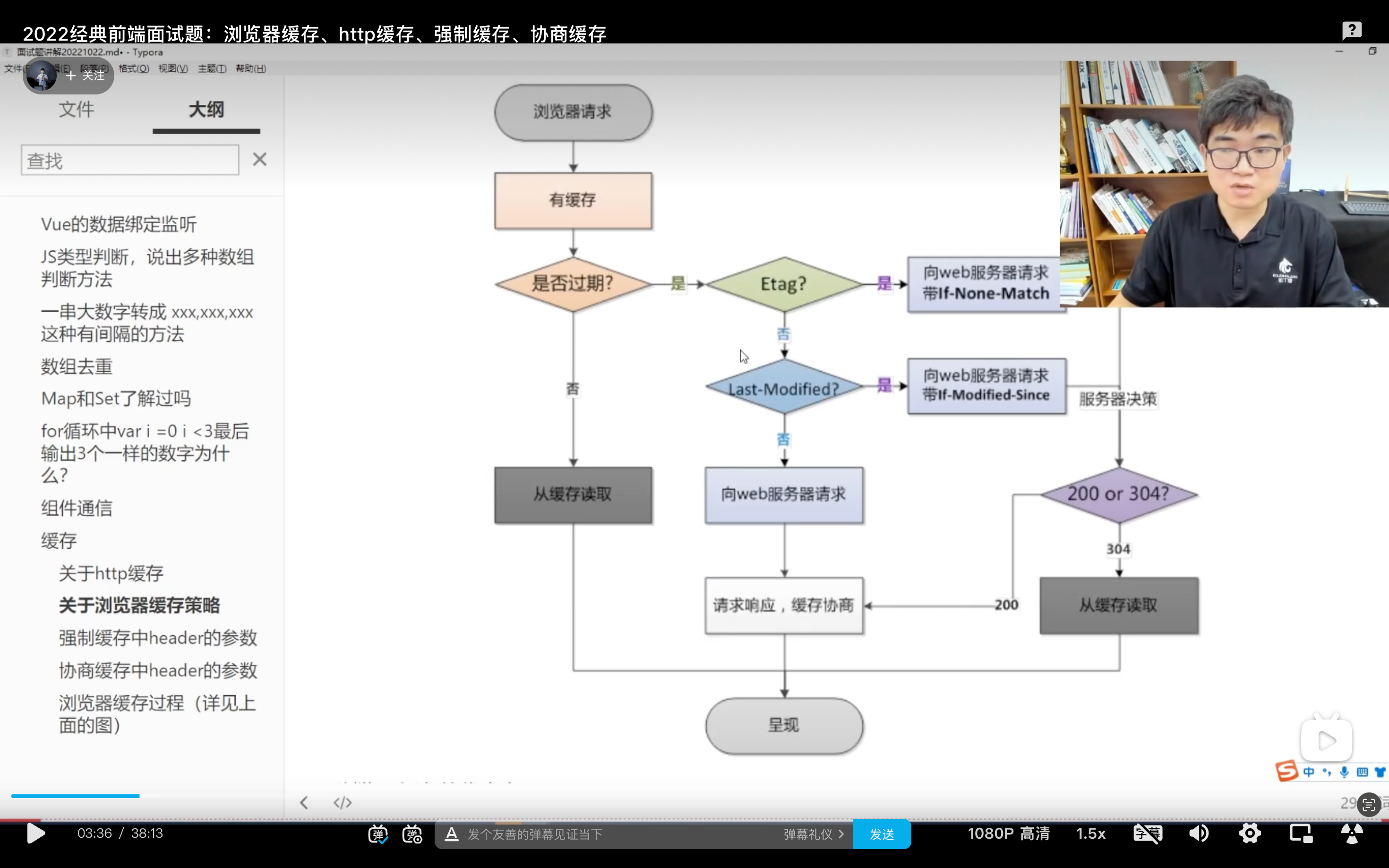
Task: Click the help question mark icon
Action: [x=1352, y=30]
